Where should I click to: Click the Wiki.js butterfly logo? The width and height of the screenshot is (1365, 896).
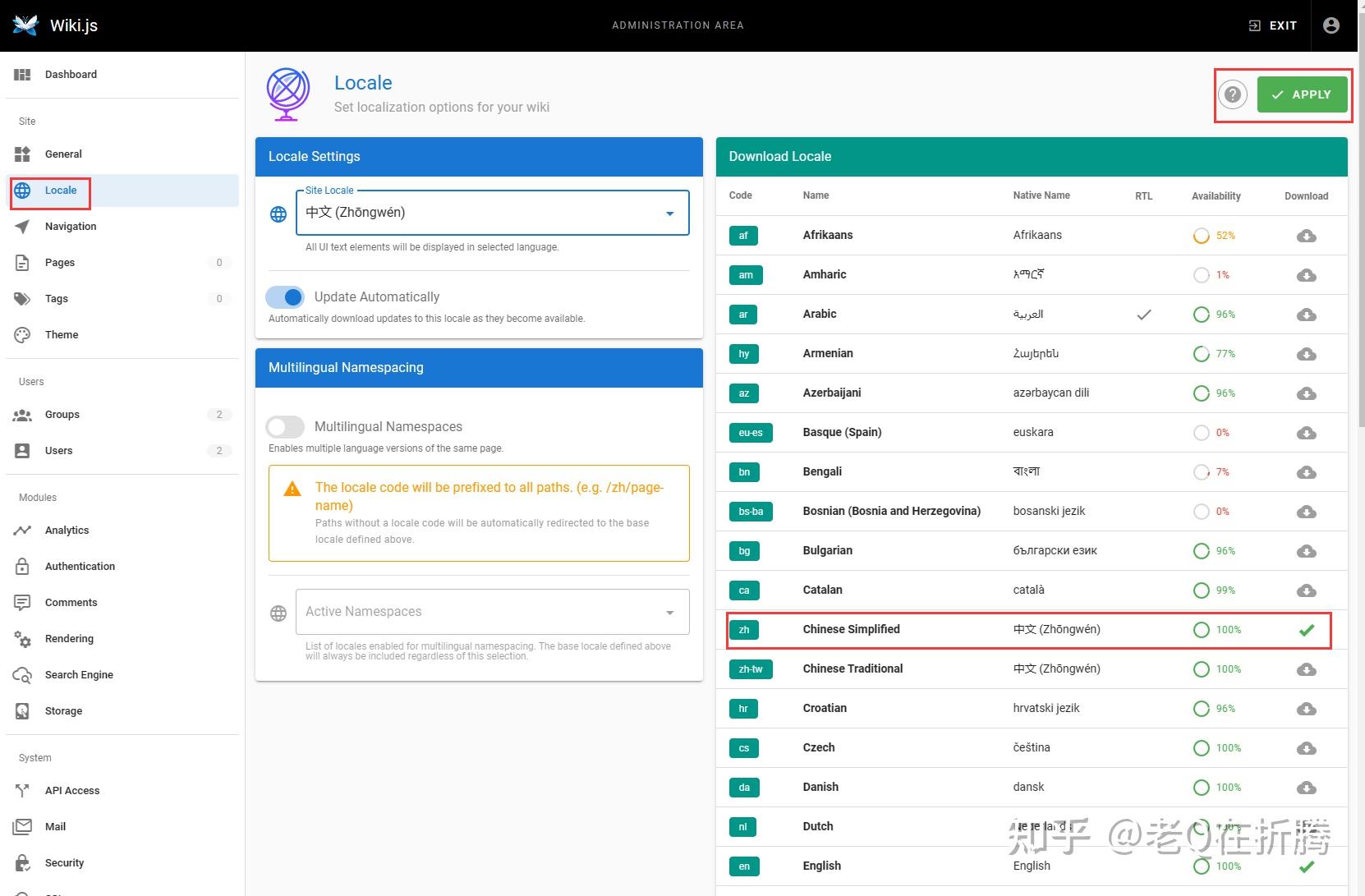25,25
